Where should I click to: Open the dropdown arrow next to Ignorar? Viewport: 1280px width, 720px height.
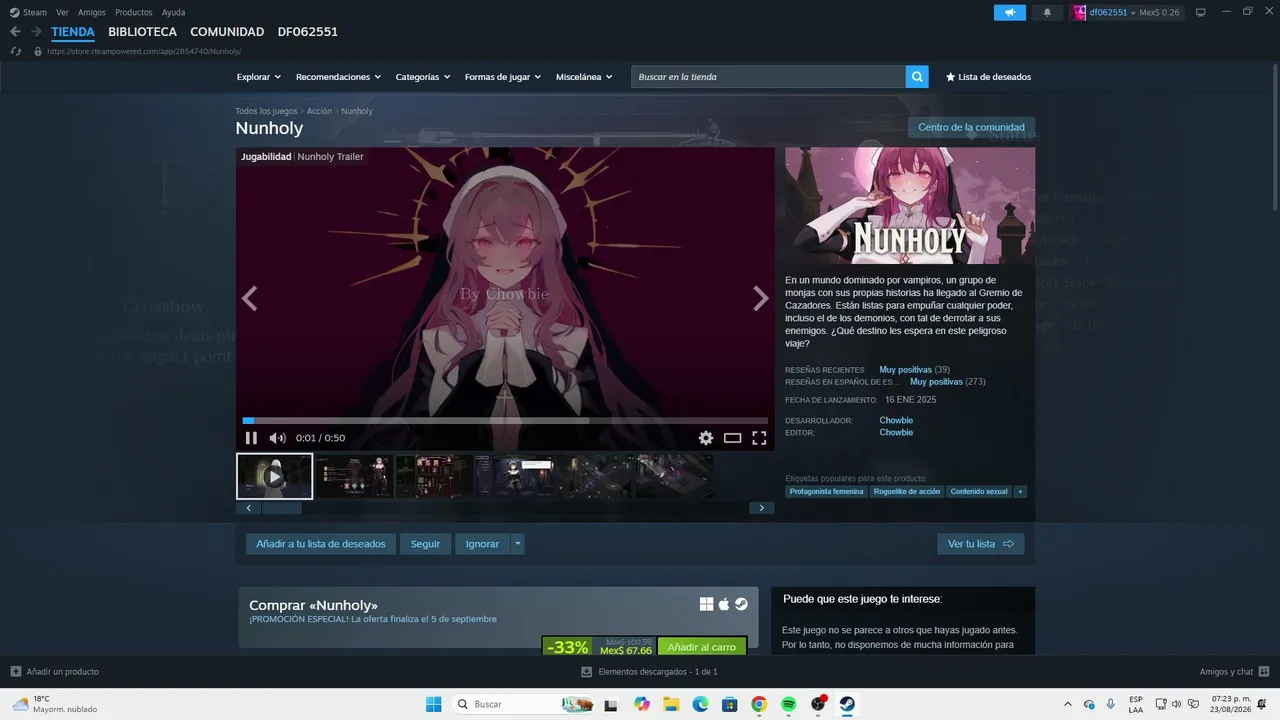pos(517,544)
